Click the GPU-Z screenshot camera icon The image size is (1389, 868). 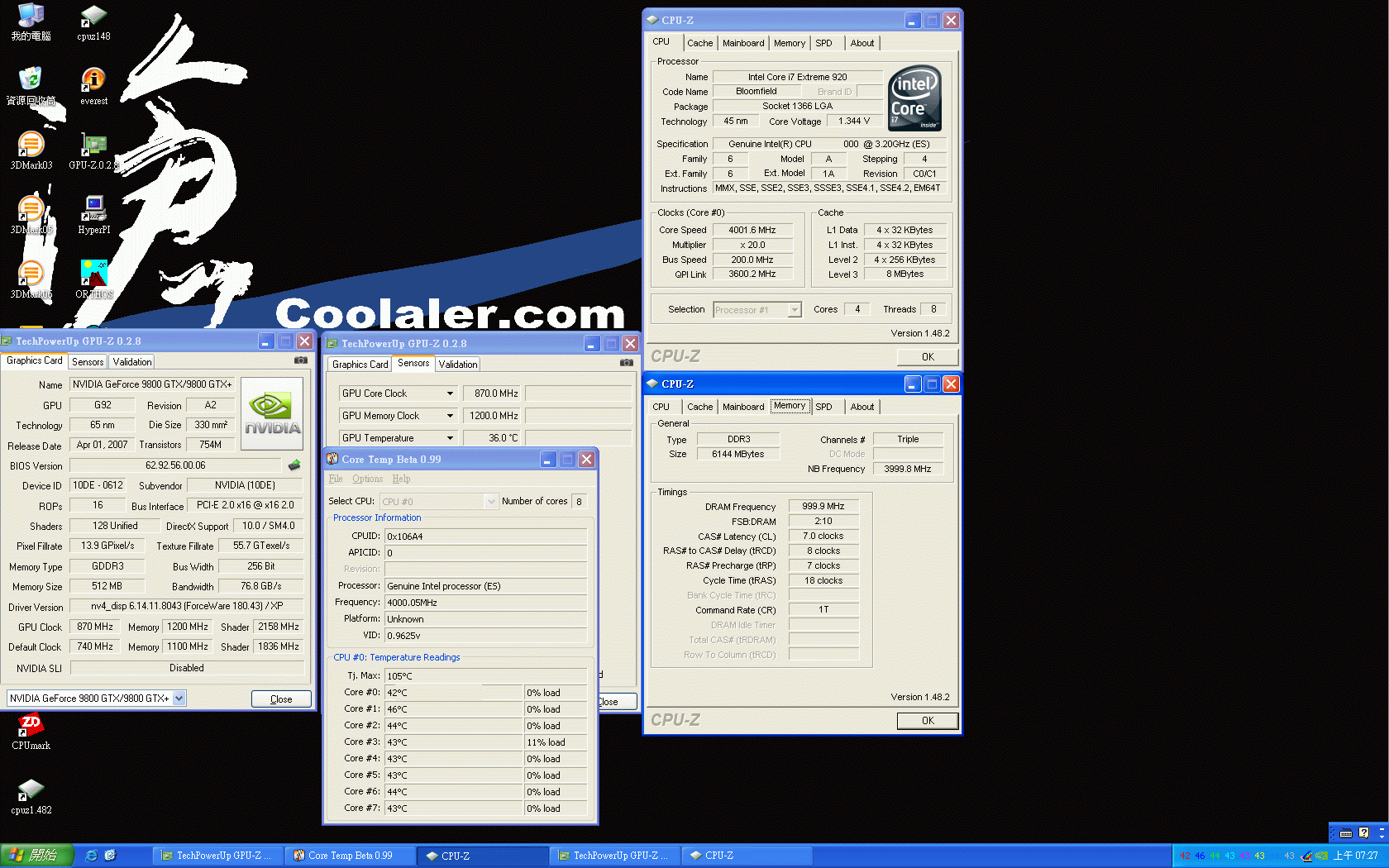click(x=301, y=360)
